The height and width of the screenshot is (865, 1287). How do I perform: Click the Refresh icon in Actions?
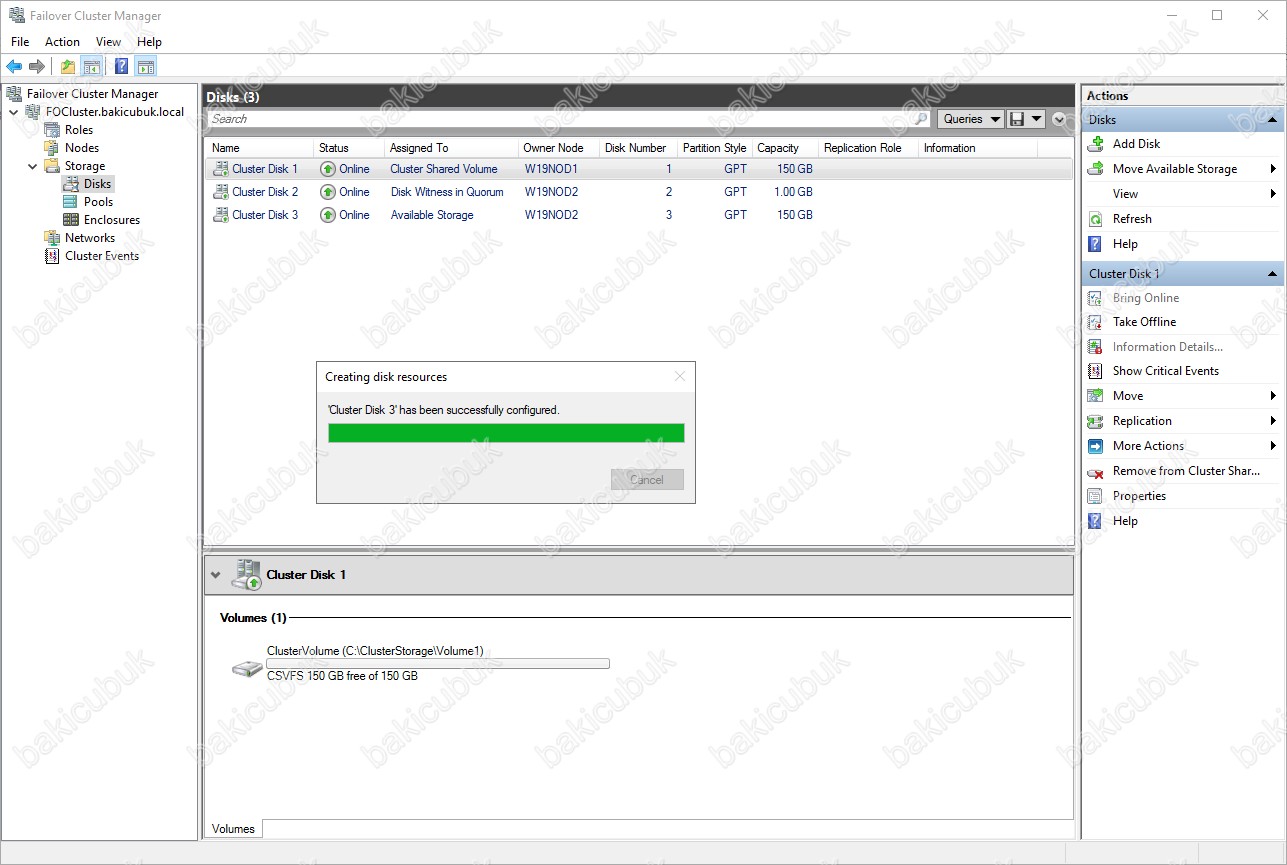(x=1095, y=219)
